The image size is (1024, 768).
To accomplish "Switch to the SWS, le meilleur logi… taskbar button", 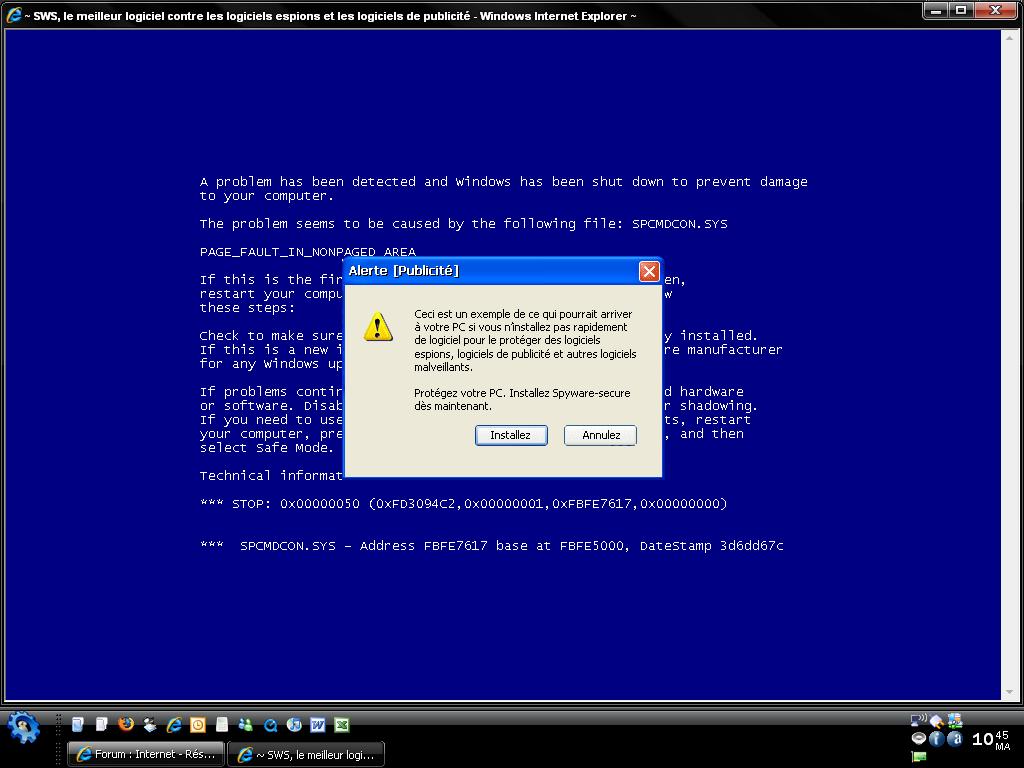I will click(306, 754).
